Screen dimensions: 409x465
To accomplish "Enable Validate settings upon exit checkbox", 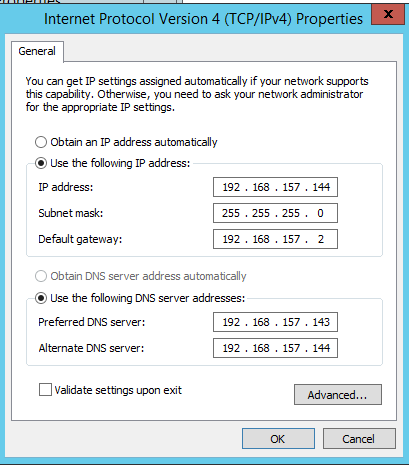I will point(45,390).
